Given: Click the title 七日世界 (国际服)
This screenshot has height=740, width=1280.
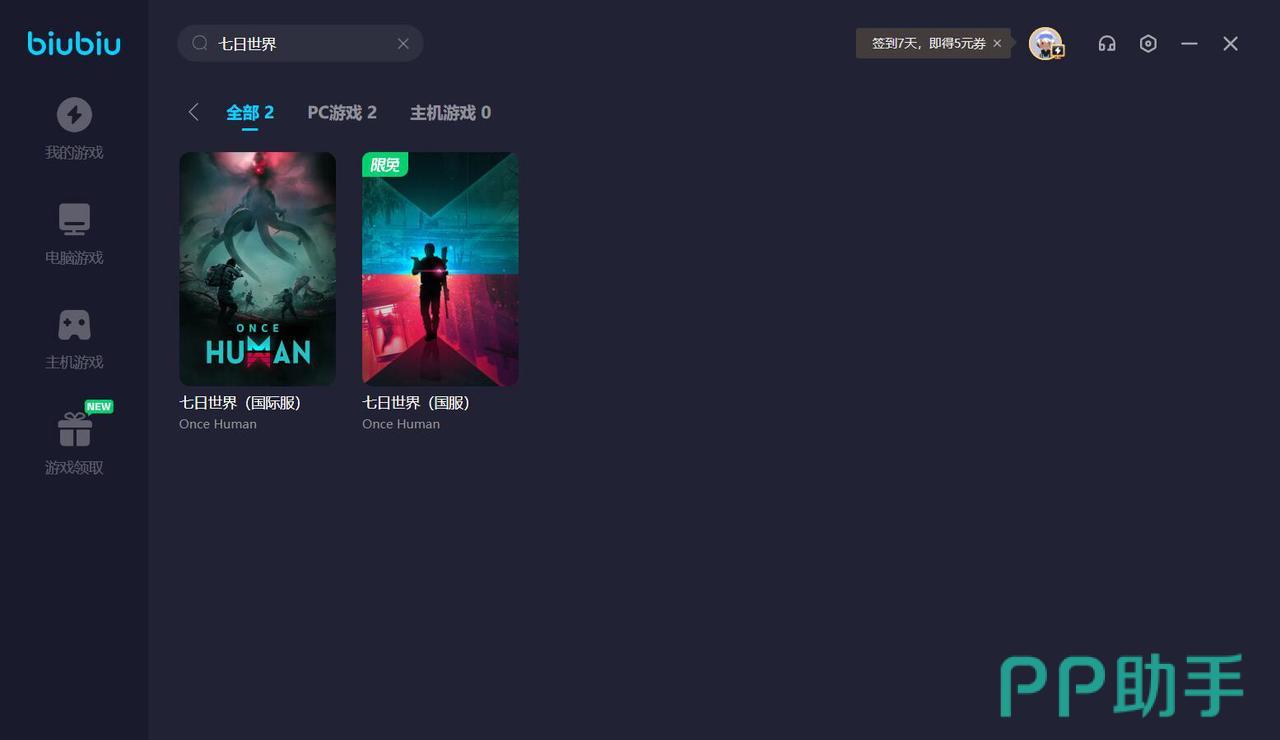Looking at the screenshot, I should pos(240,403).
